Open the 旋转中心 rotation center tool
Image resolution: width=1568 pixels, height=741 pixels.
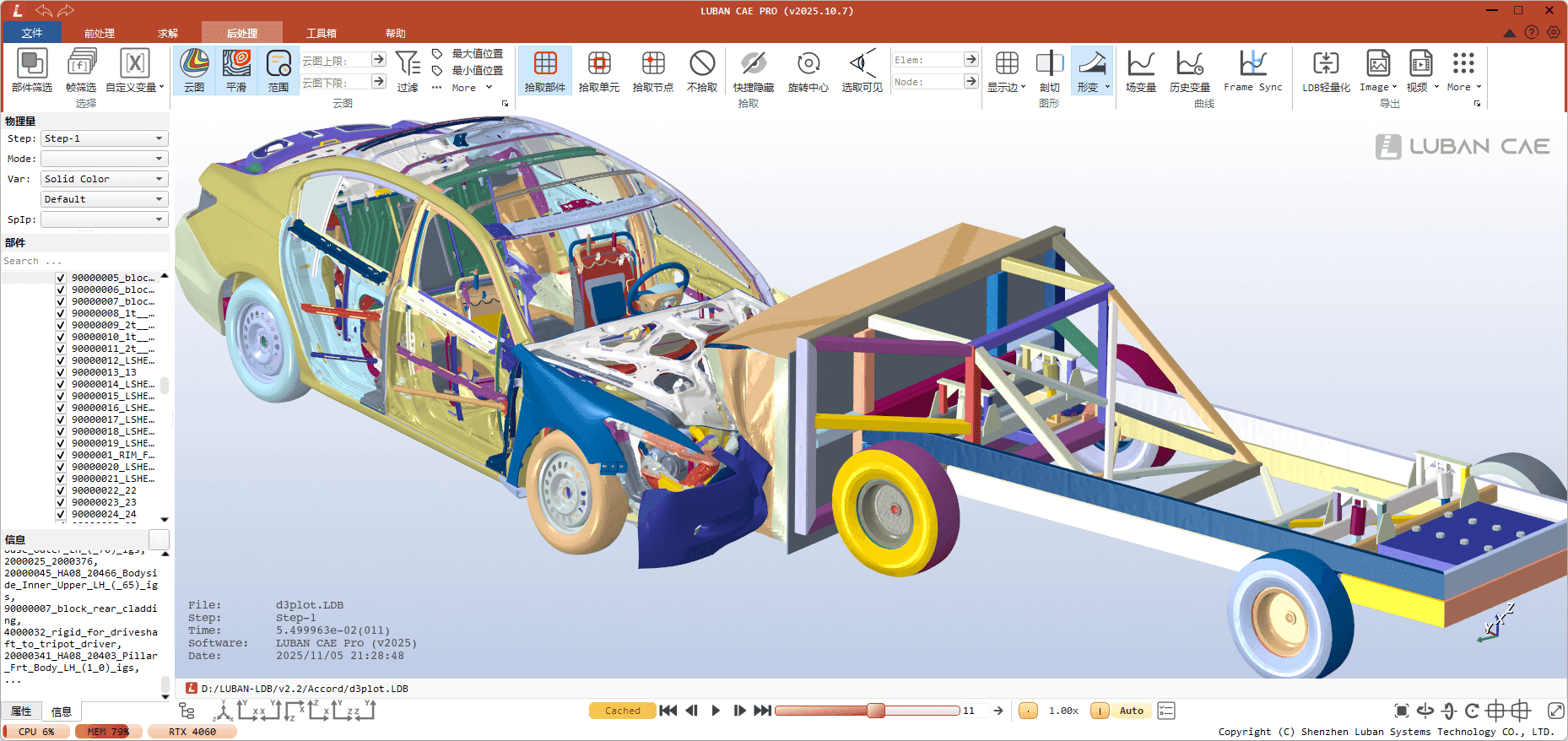(808, 70)
